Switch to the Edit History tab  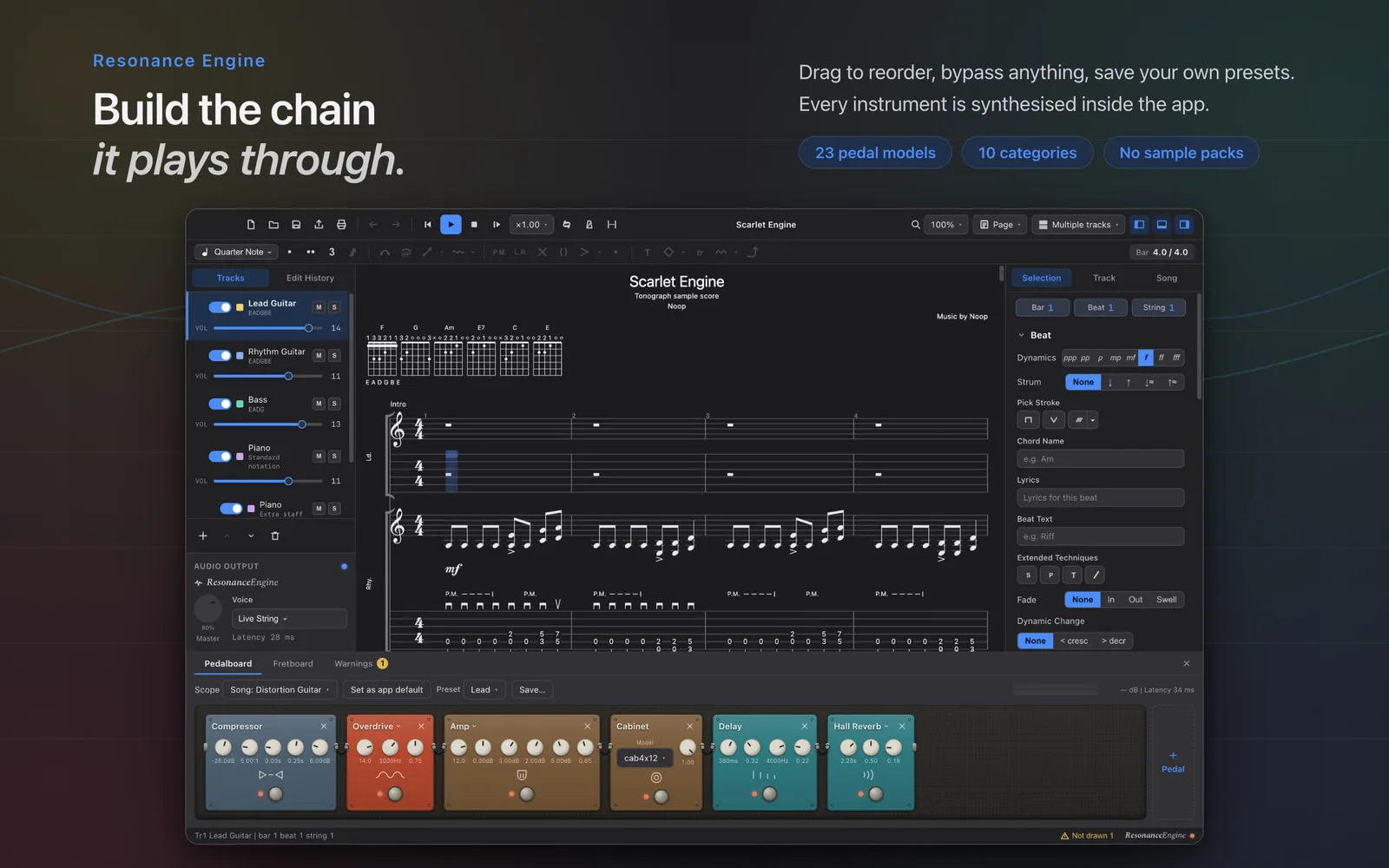point(310,279)
